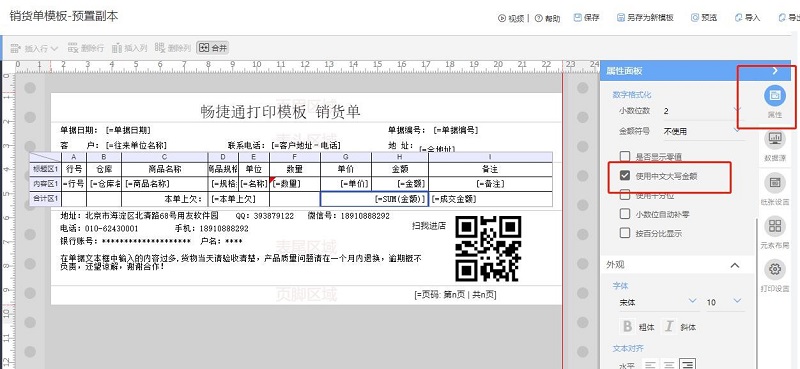Enable 使用千分位 checkbox

pyautogui.click(x=624, y=195)
